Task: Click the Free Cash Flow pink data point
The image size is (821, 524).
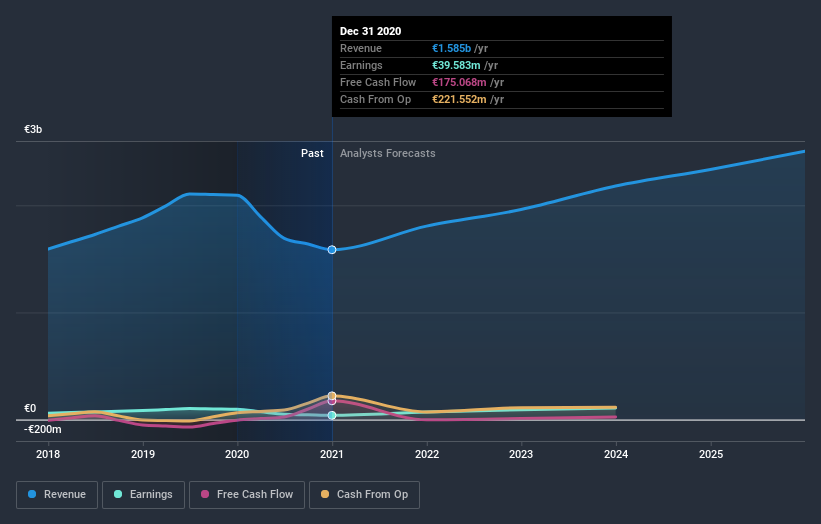Action: [332, 402]
